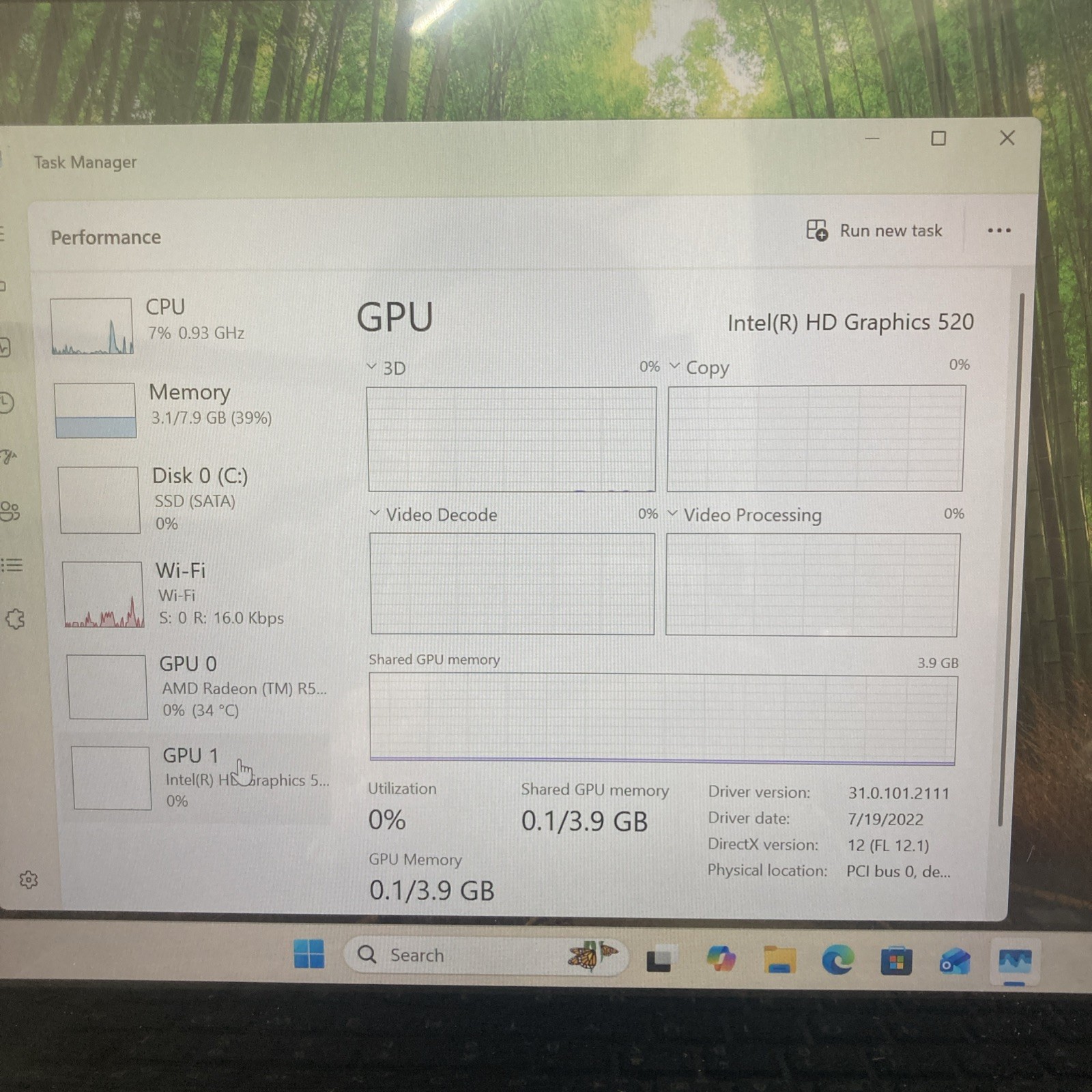Screen dimensions: 1092x1092
Task: Open Microsoft Edge from taskbar
Action: tap(837, 960)
